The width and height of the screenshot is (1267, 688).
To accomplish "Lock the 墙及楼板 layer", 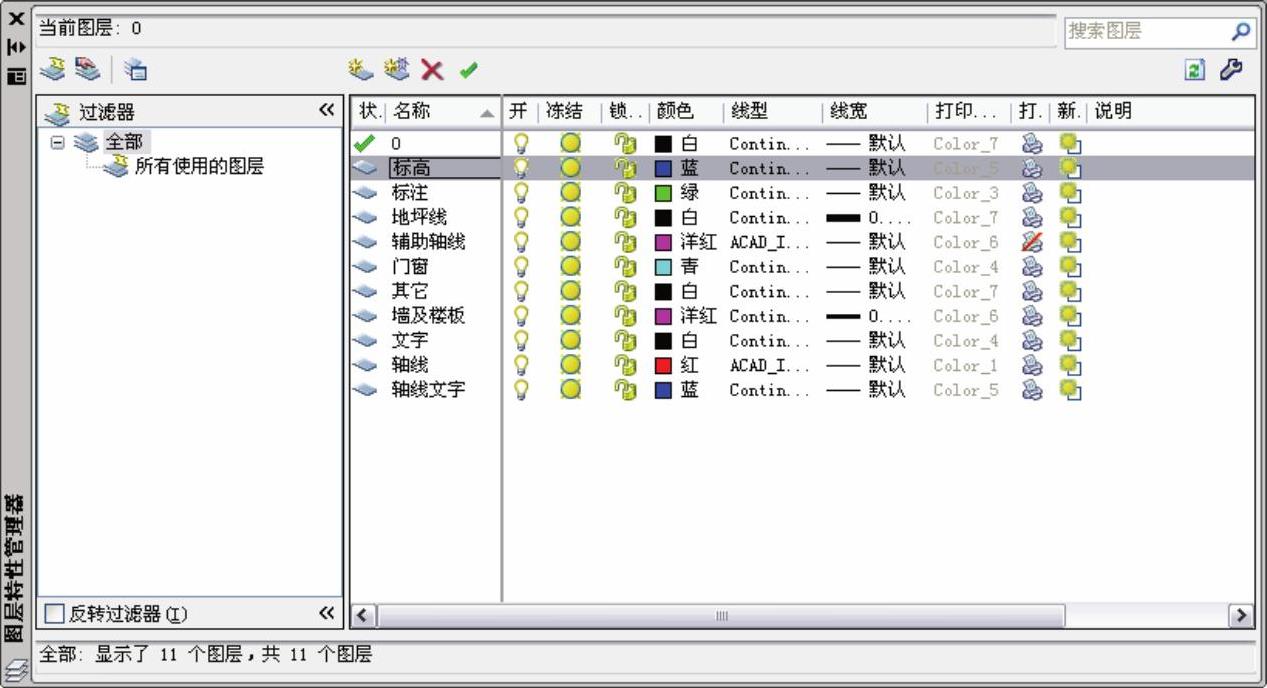I will pyautogui.click(x=625, y=315).
